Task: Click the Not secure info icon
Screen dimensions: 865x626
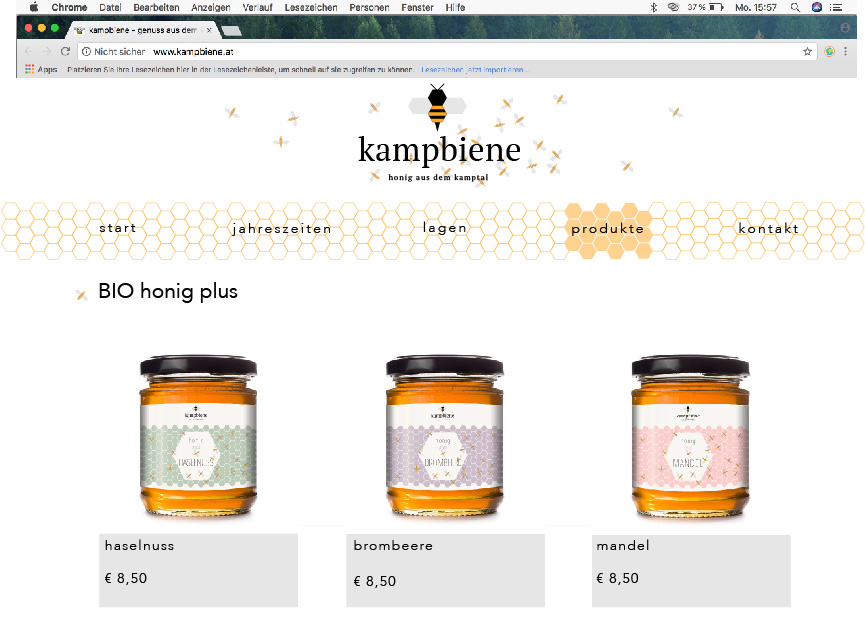Action: (x=86, y=51)
